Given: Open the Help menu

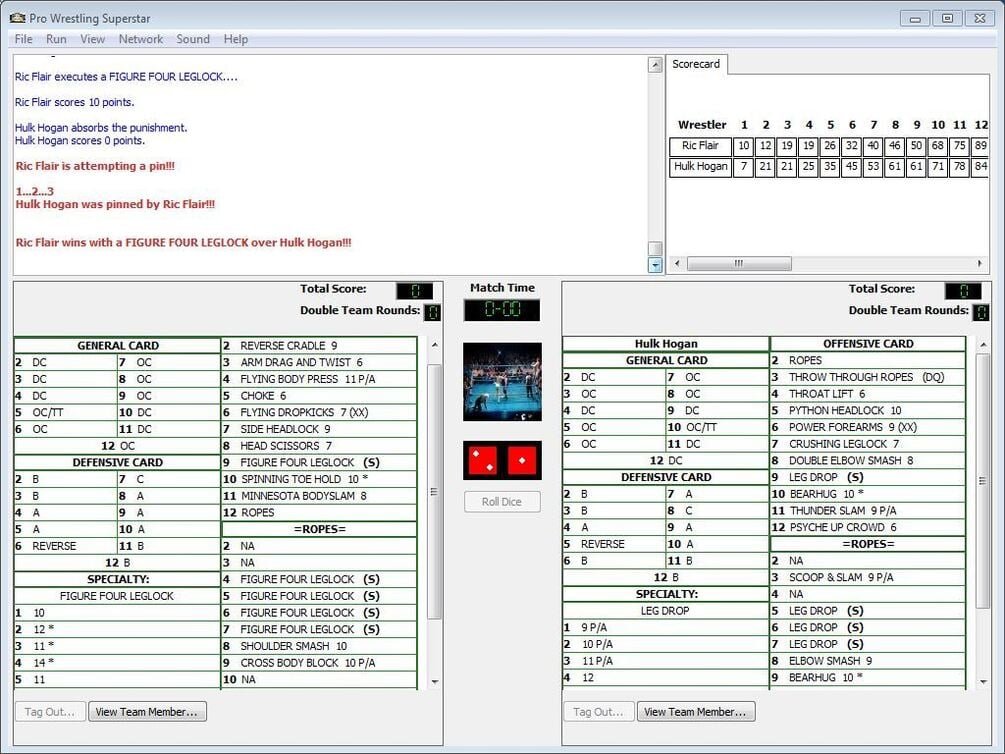Looking at the screenshot, I should click(235, 39).
